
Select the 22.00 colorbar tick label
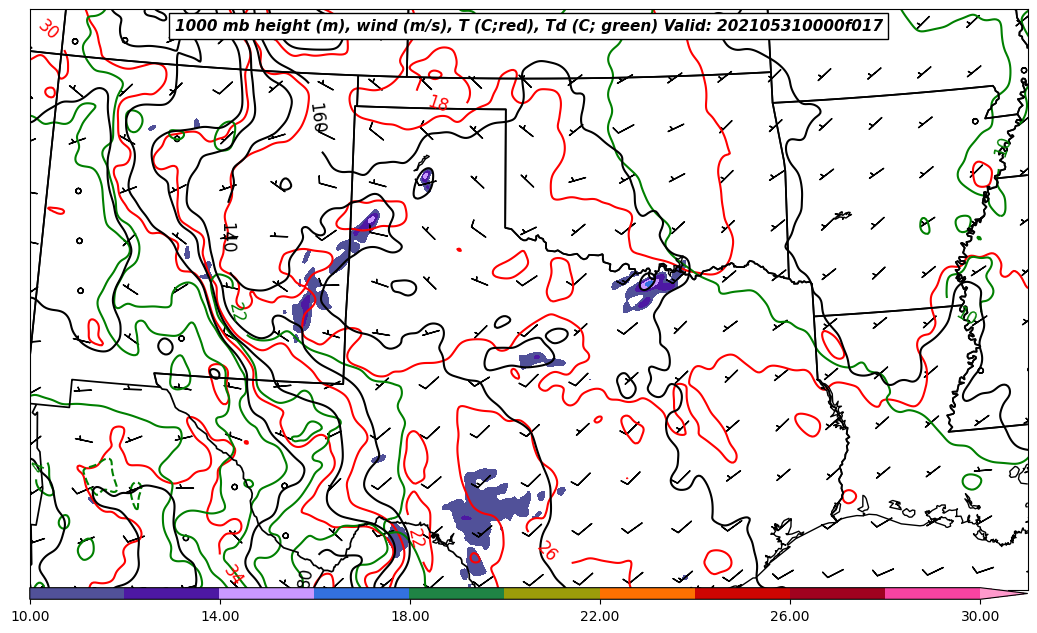[x=600, y=616]
